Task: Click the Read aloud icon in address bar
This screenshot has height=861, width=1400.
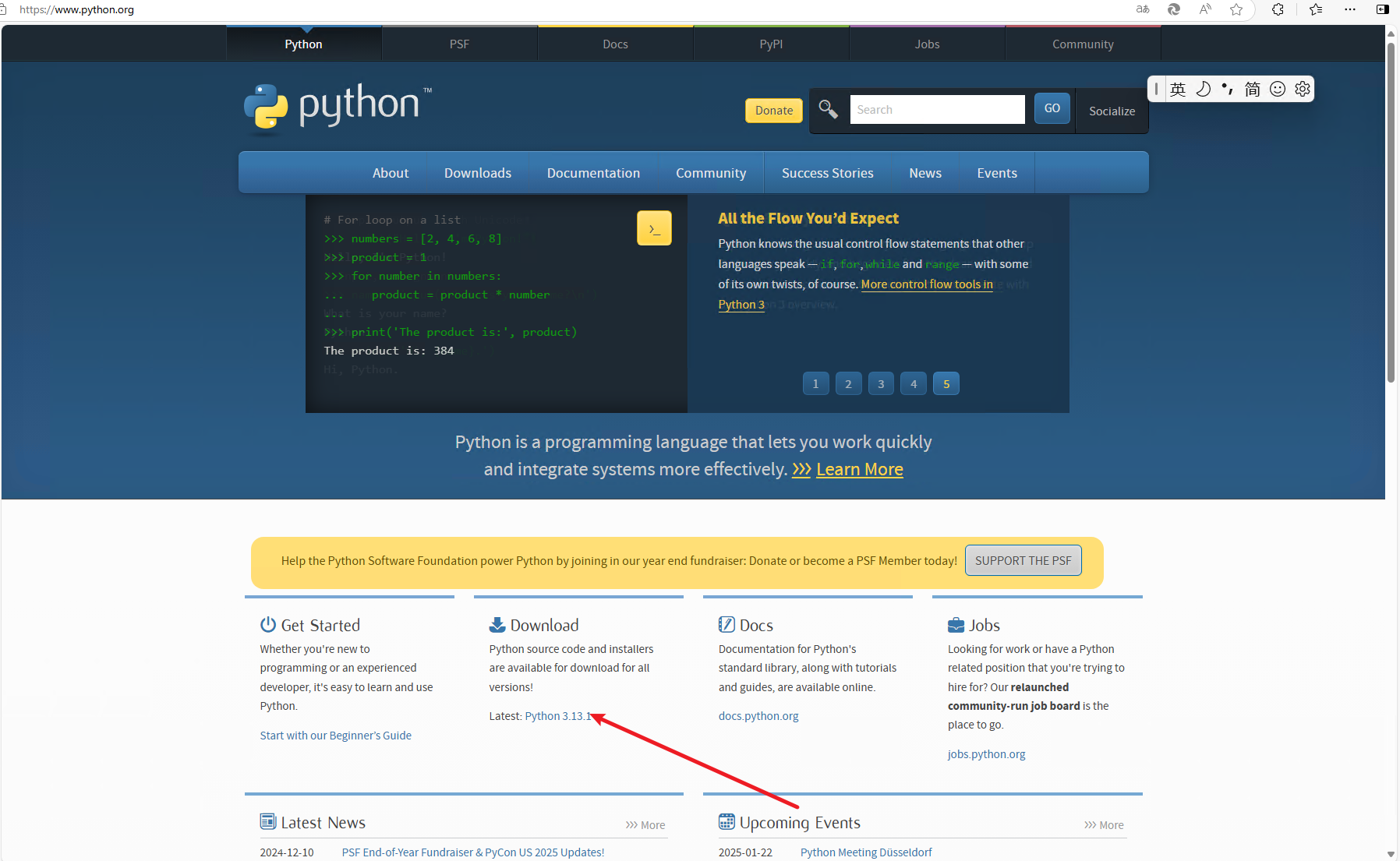Action: pyautogui.click(x=1205, y=9)
